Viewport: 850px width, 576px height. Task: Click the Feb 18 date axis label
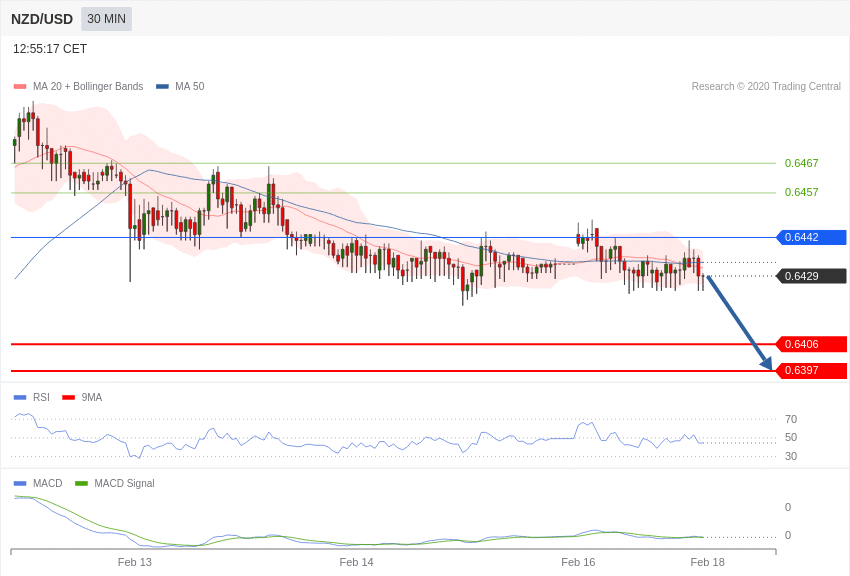[707, 562]
